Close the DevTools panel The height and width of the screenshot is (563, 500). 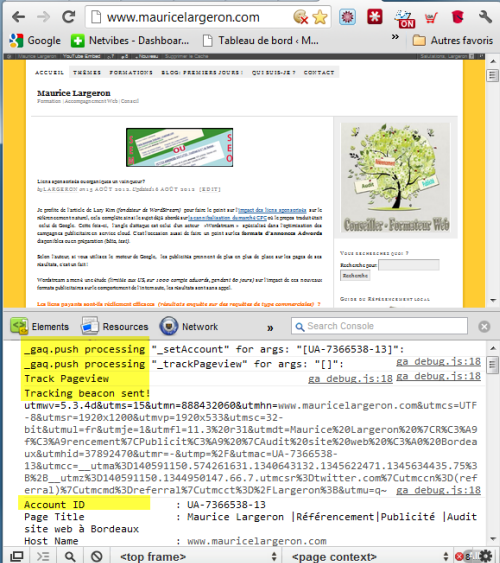tap(484, 326)
